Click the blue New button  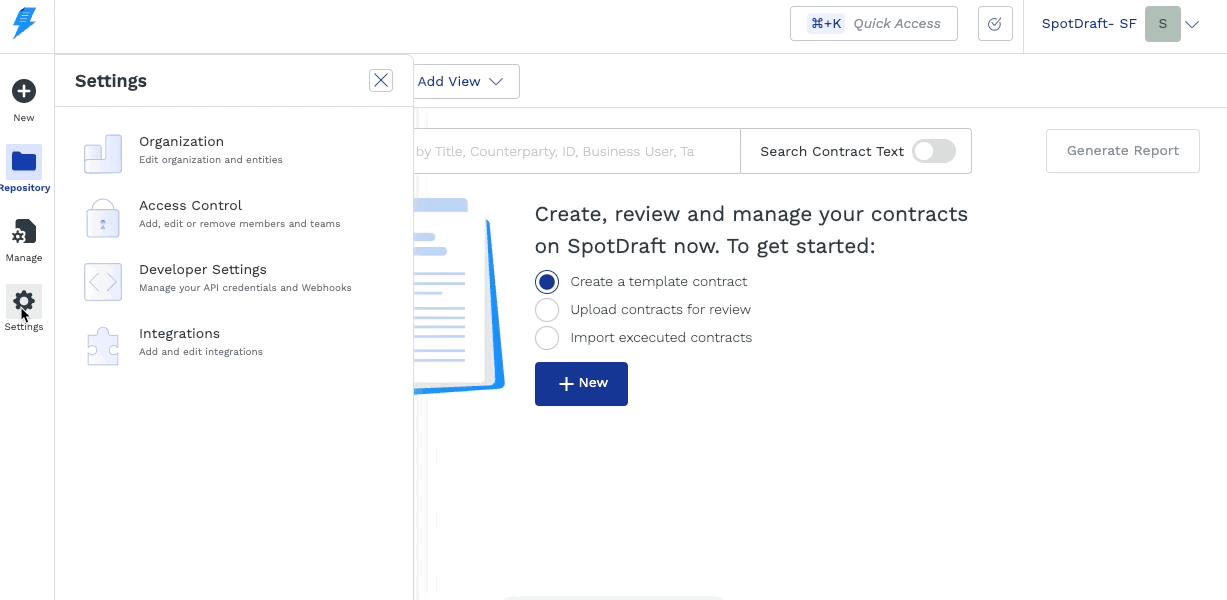pos(581,384)
